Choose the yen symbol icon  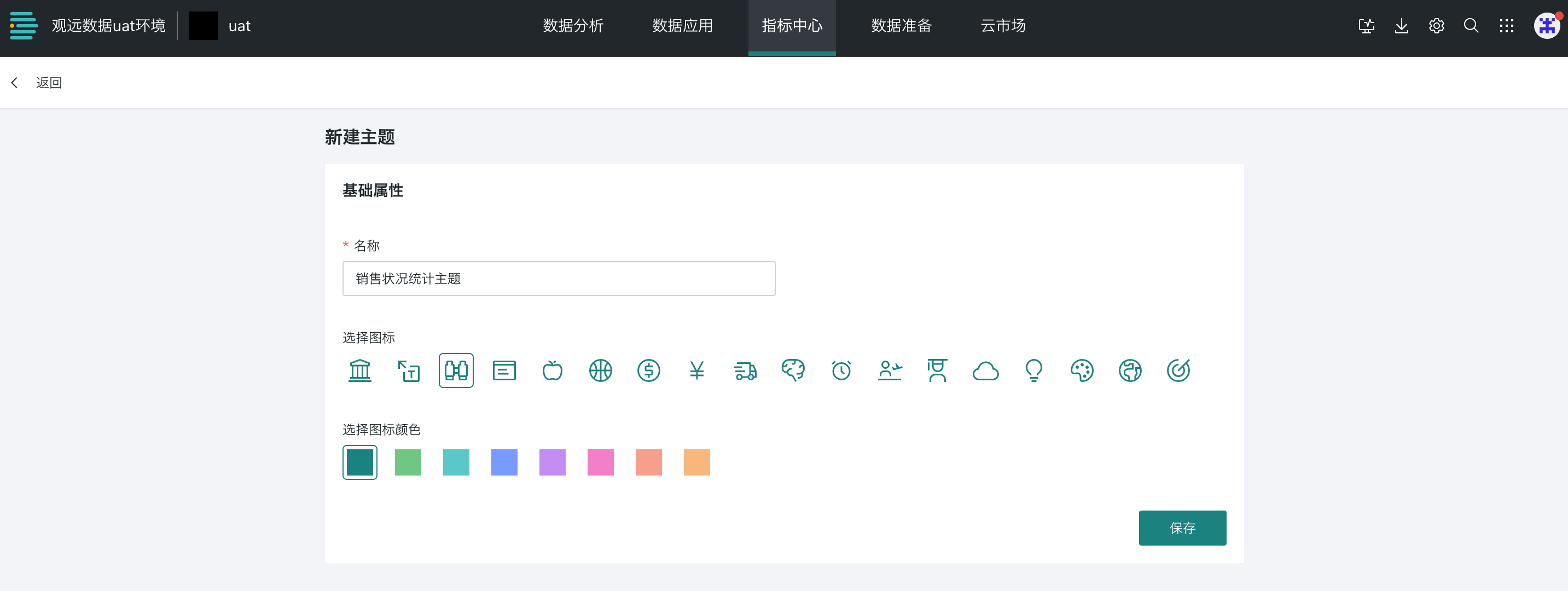coord(696,370)
